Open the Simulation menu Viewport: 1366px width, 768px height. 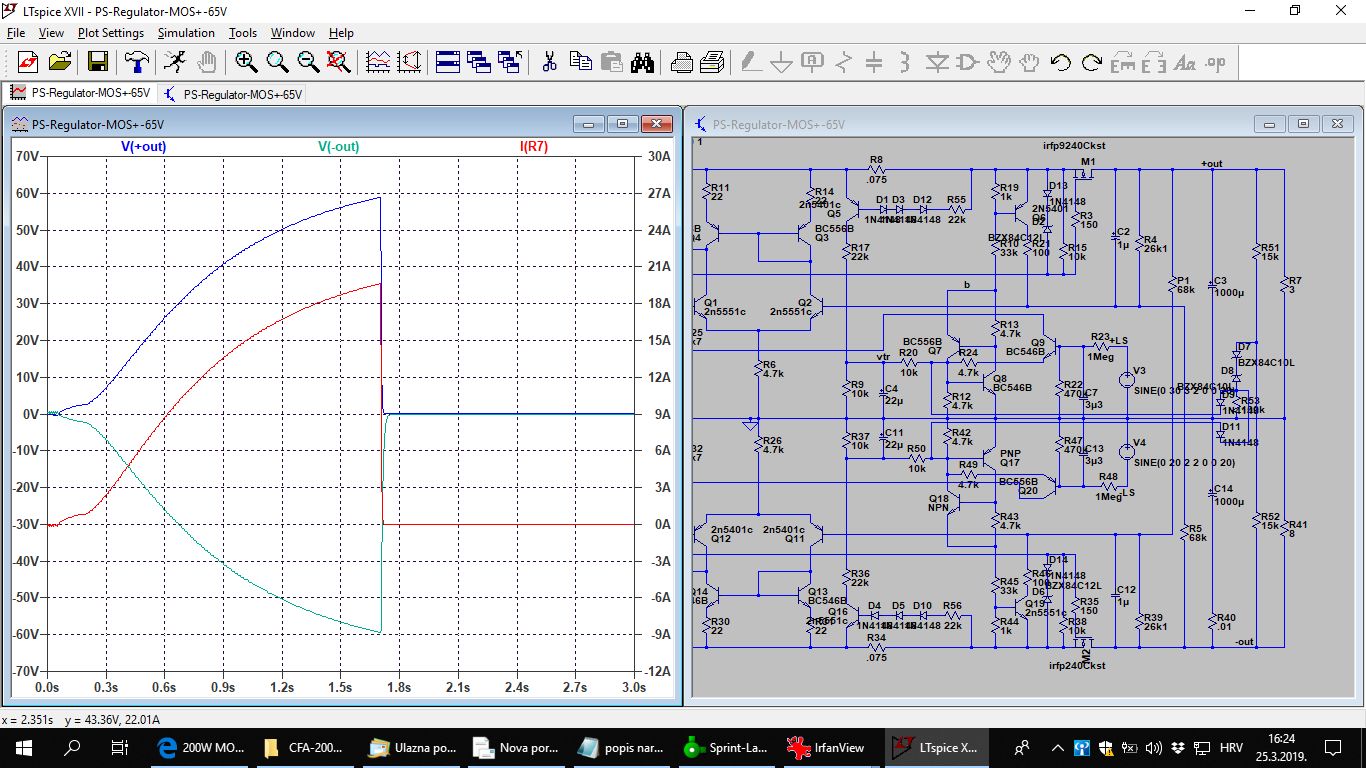click(186, 33)
